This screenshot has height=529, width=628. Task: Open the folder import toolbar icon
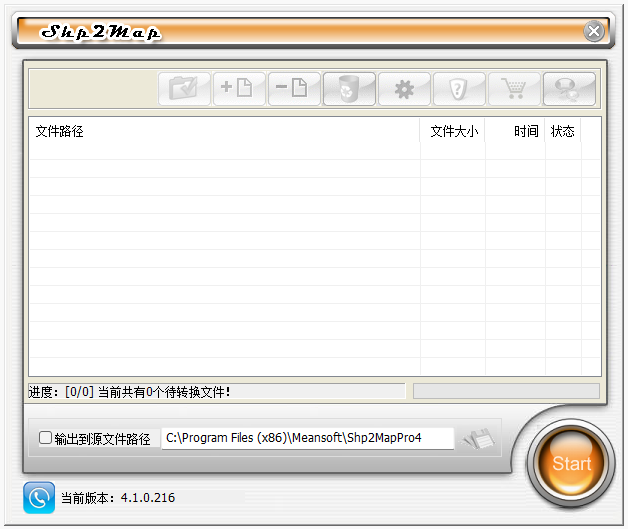click(x=184, y=89)
